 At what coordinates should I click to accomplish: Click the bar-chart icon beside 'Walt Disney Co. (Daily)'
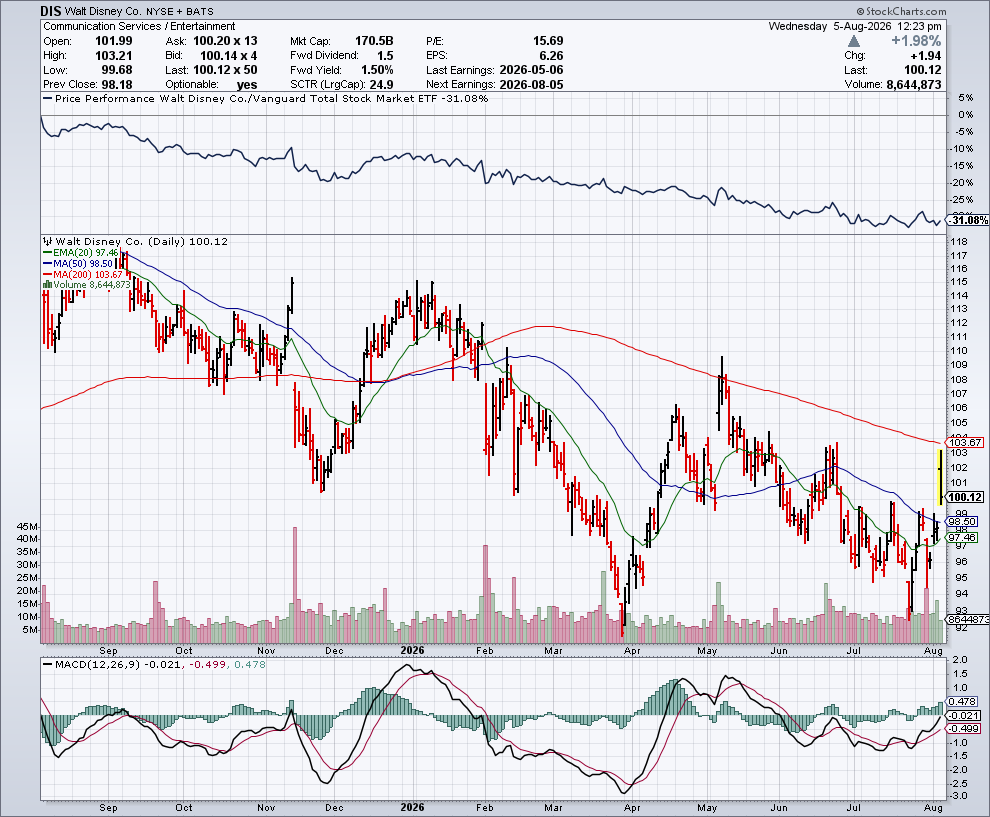pyautogui.click(x=47, y=241)
